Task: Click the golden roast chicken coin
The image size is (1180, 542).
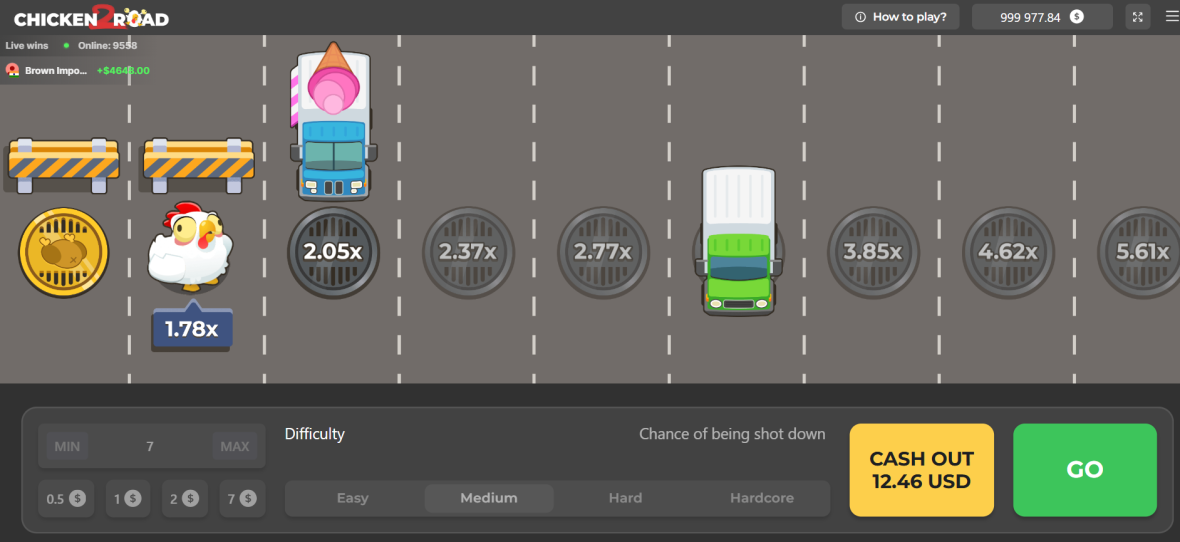Action: click(x=63, y=252)
